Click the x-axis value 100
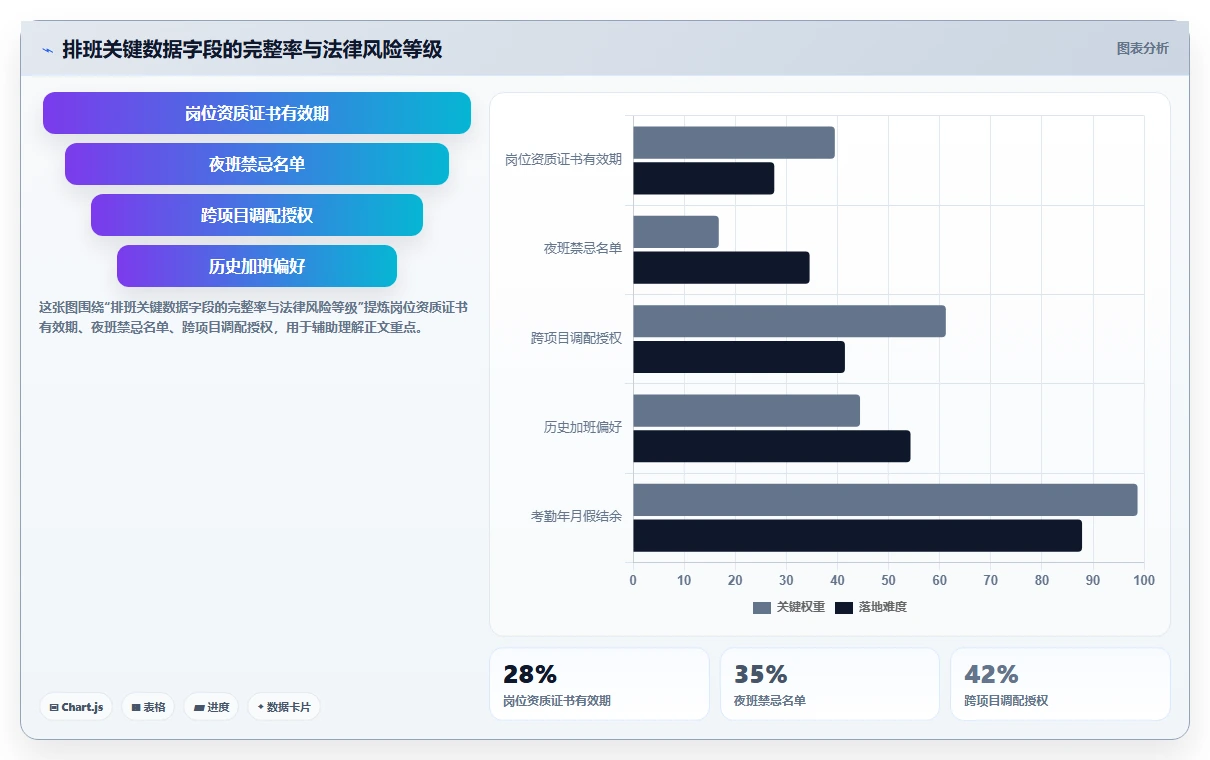This screenshot has height=760, width=1210. click(x=1144, y=580)
